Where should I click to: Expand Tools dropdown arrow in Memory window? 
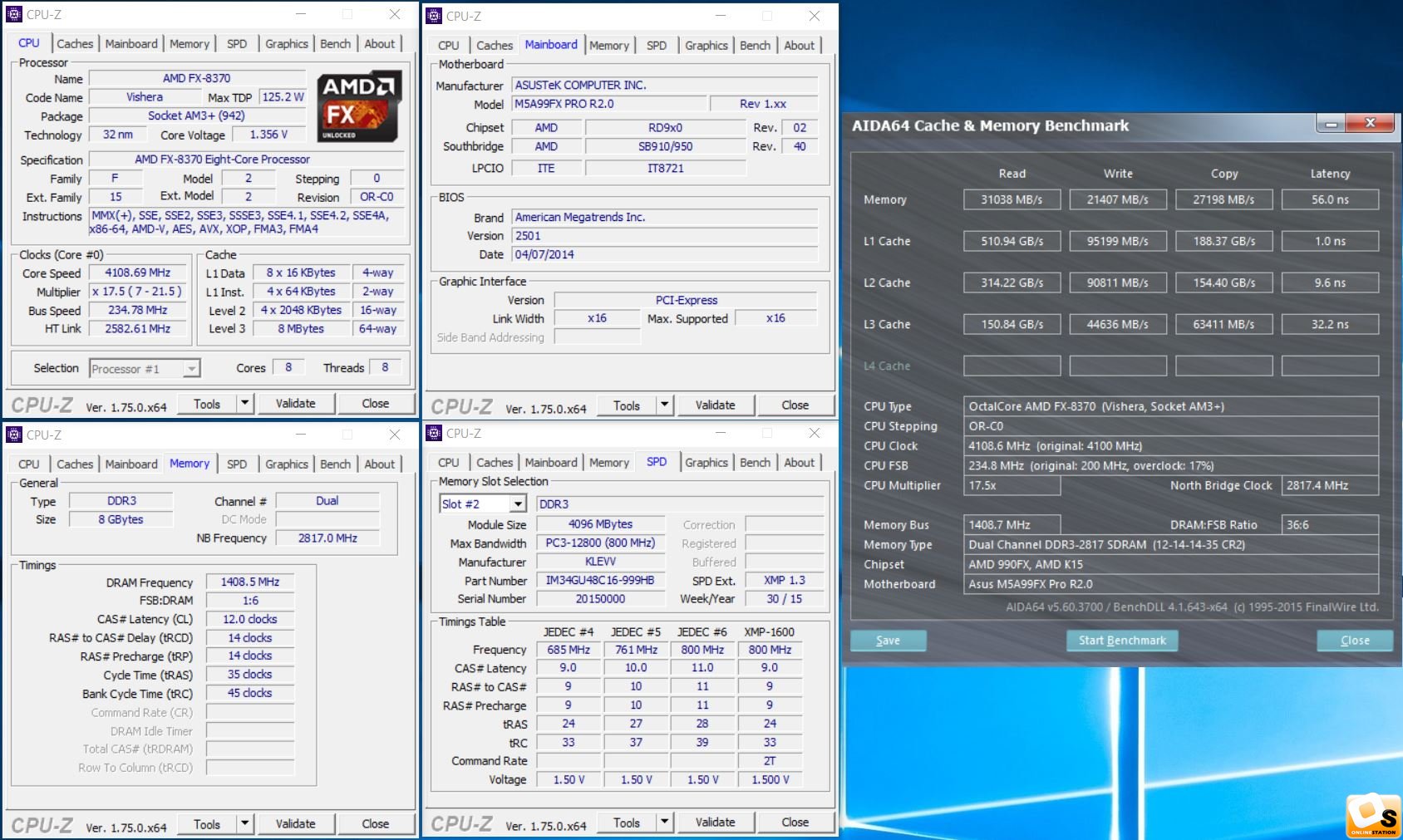click(x=245, y=823)
